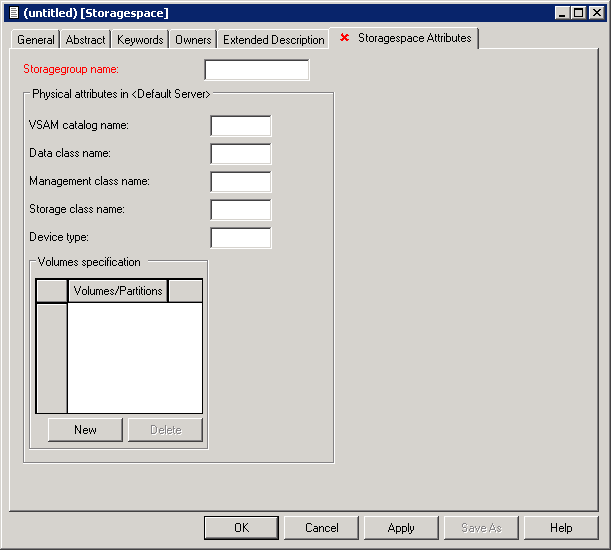Add a New volume entry
The height and width of the screenshot is (550, 611).
pos(85,430)
